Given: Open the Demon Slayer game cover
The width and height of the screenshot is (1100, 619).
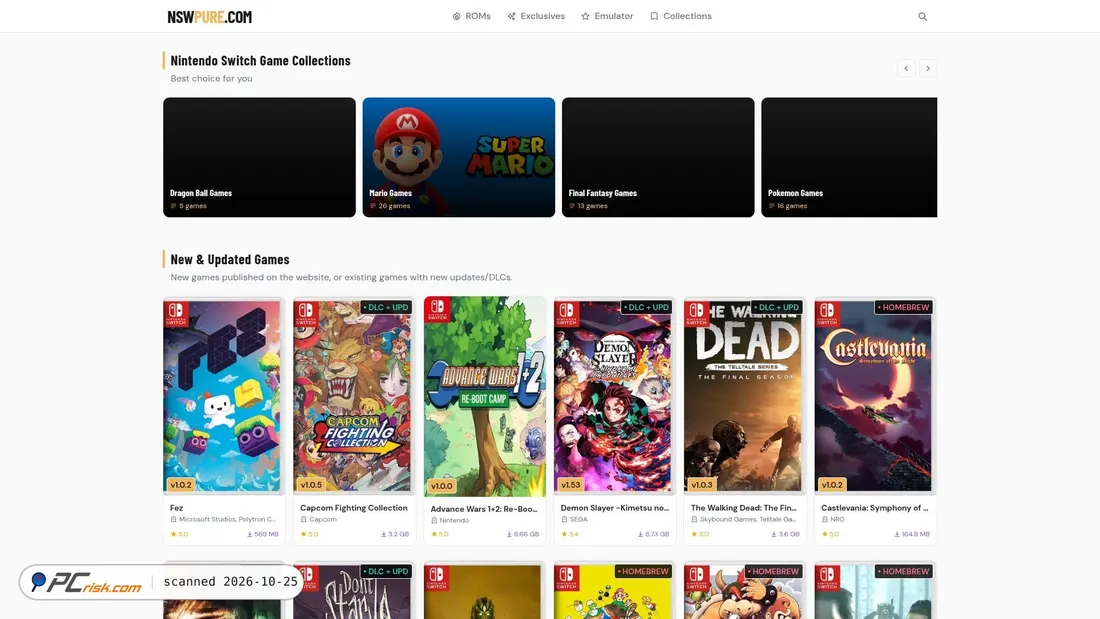Looking at the screenshot, I should [x=615, y=397].
